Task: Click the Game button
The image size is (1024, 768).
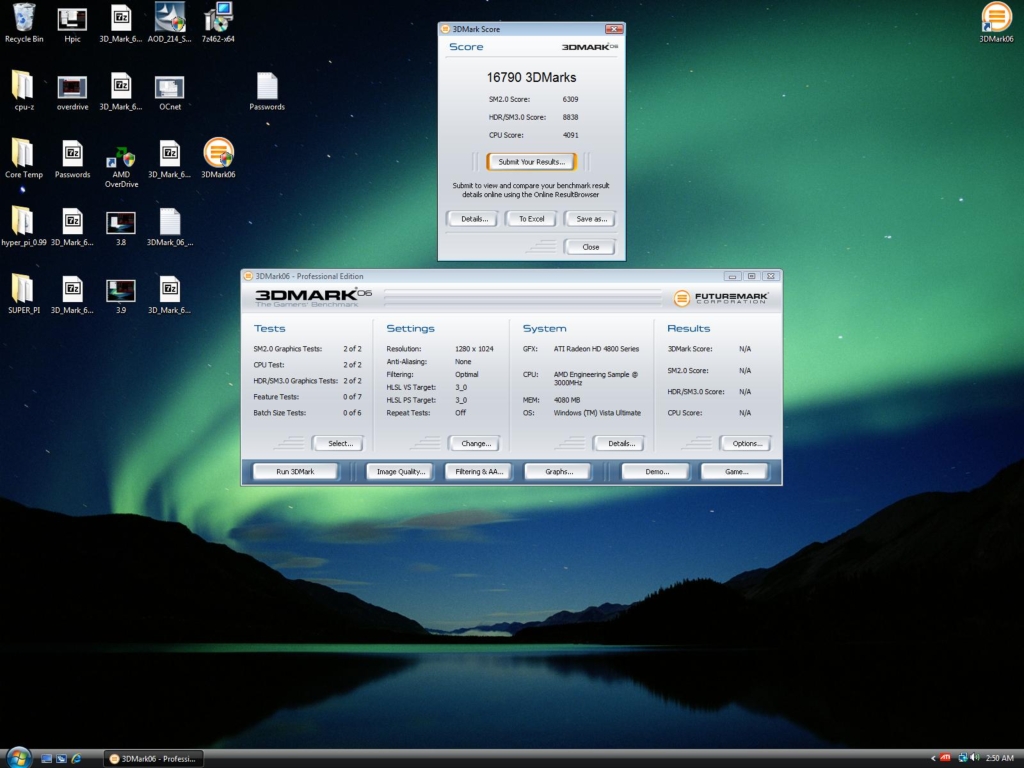Action: pyautogui.click(x=736, y=472)
